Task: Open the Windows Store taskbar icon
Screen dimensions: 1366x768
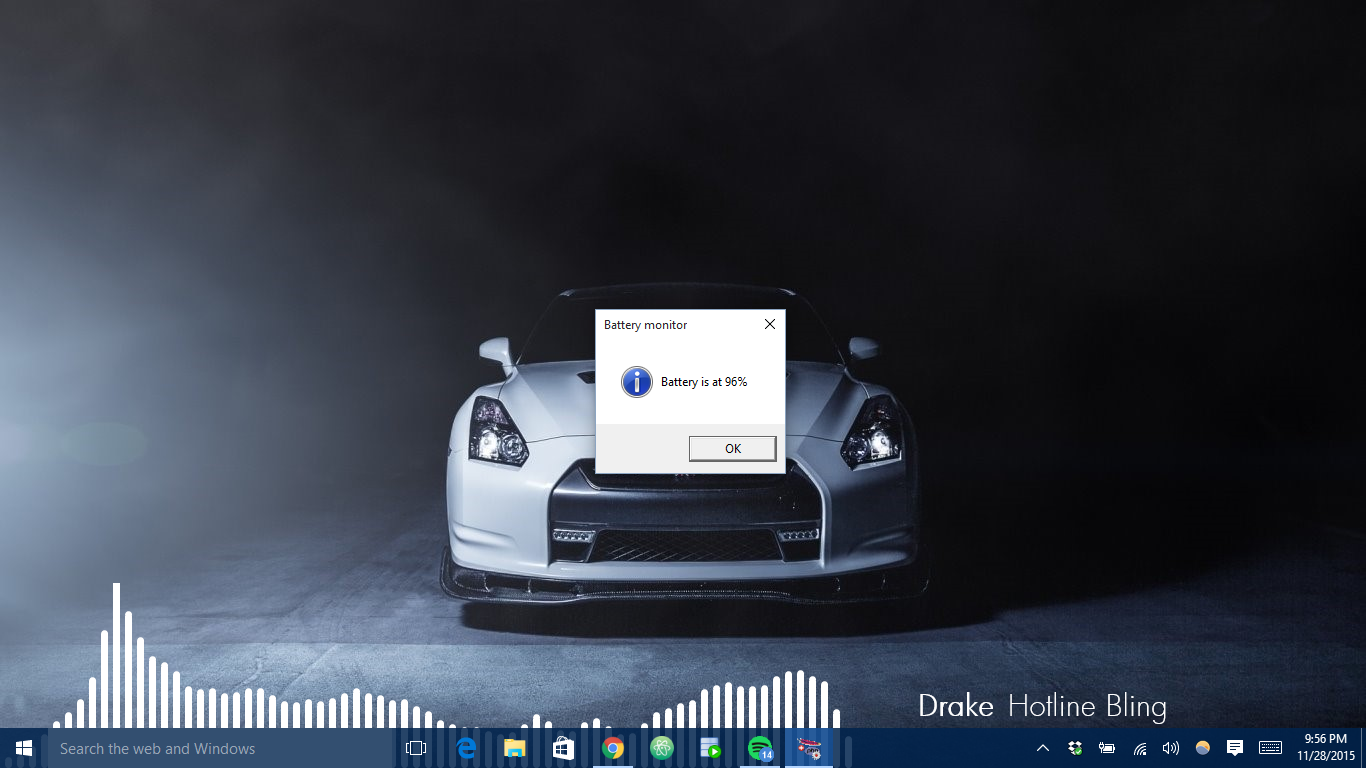Action: [x=563, y=748]
